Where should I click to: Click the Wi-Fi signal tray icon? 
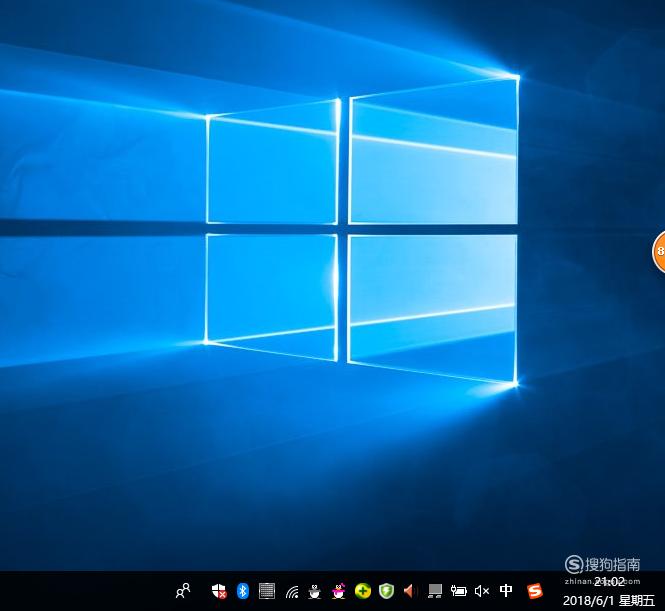[x=291, y=591]
